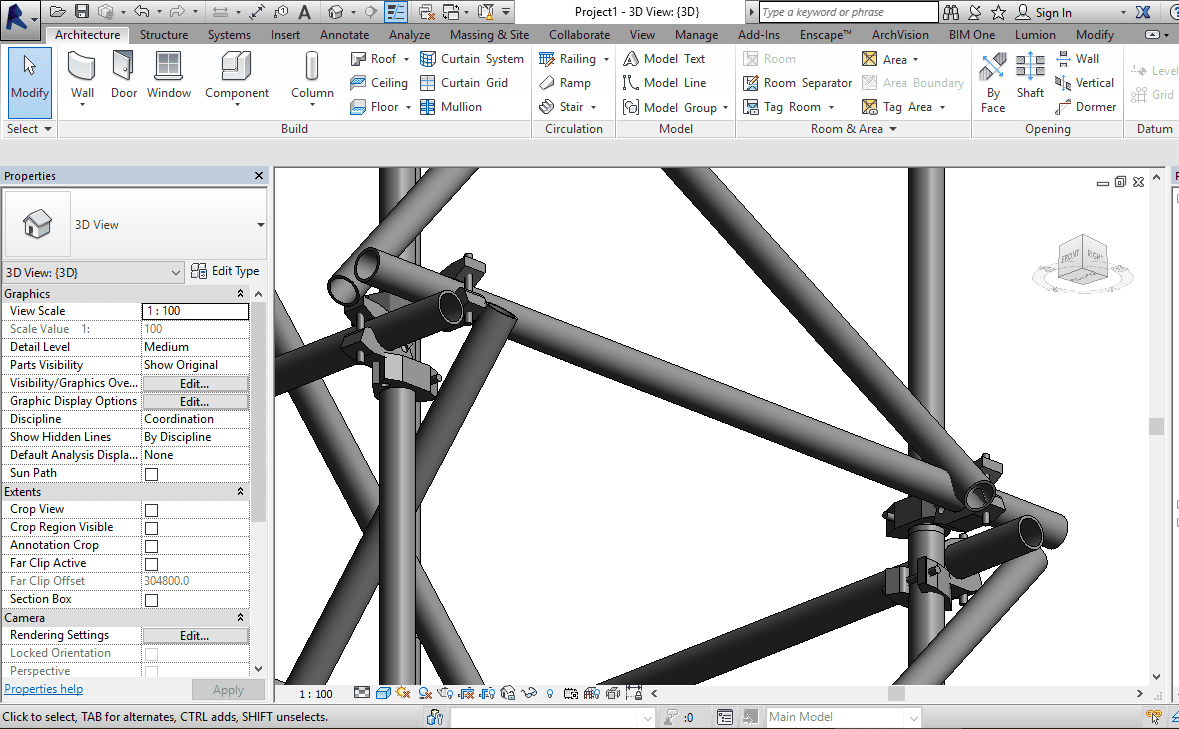Open the Properties help link
Viewport: 1179px width, 729px height.
pos(43,689)
